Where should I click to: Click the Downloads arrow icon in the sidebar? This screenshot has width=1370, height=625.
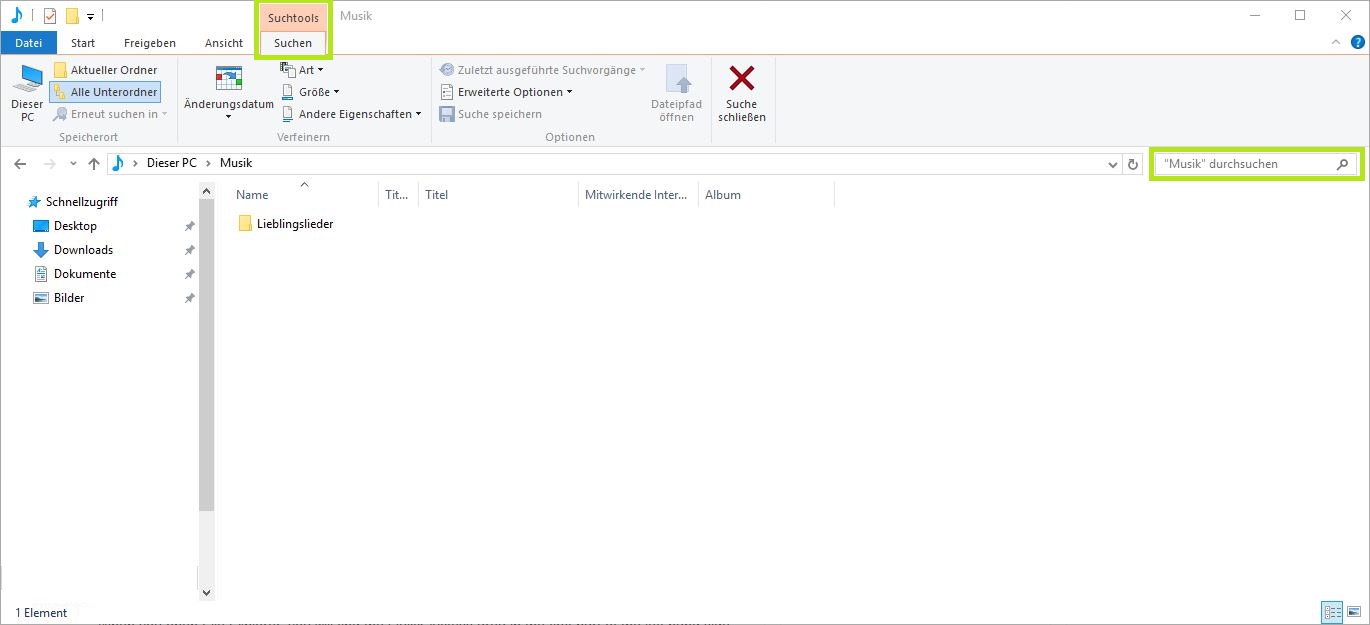(x=41, y=250)
